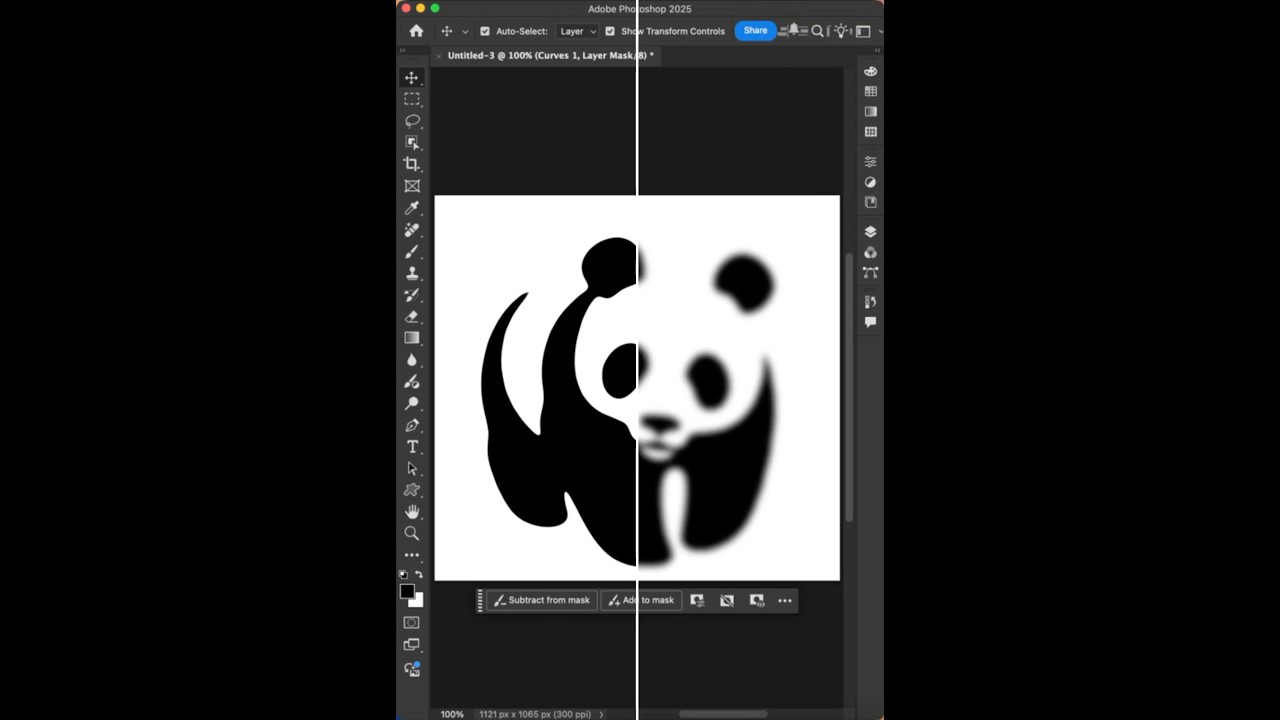Open the Color panel palette icon

(870, 71)
